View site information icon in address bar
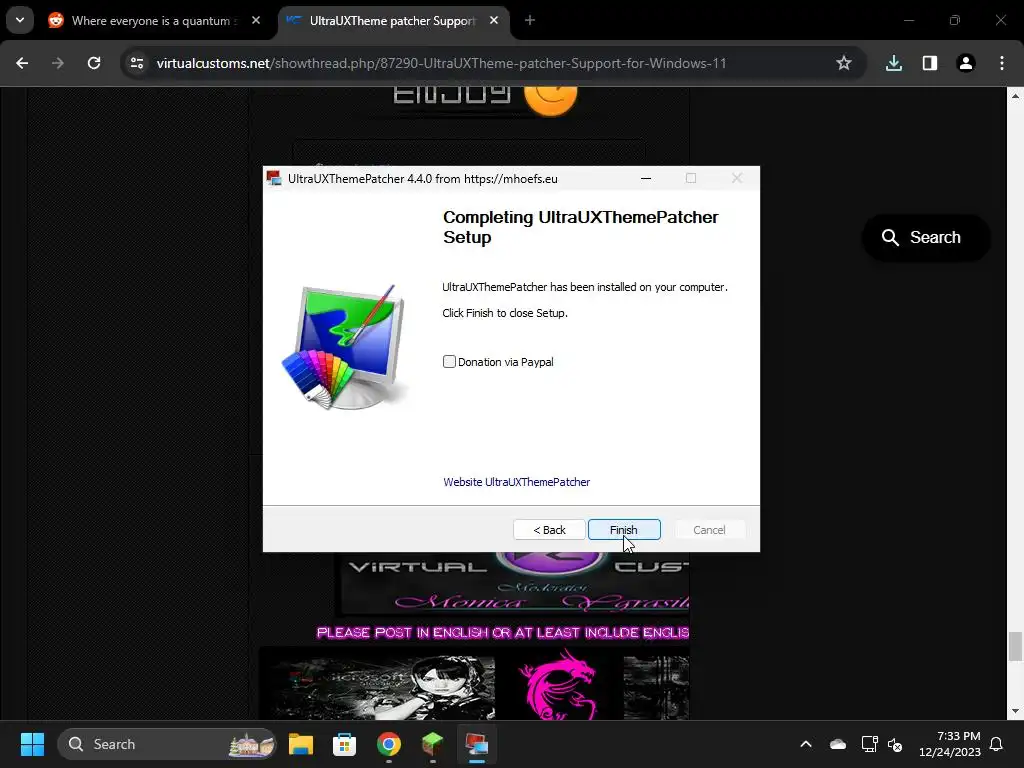The height and width of the screenshot is (768, 1024). [x=137, y=63]
